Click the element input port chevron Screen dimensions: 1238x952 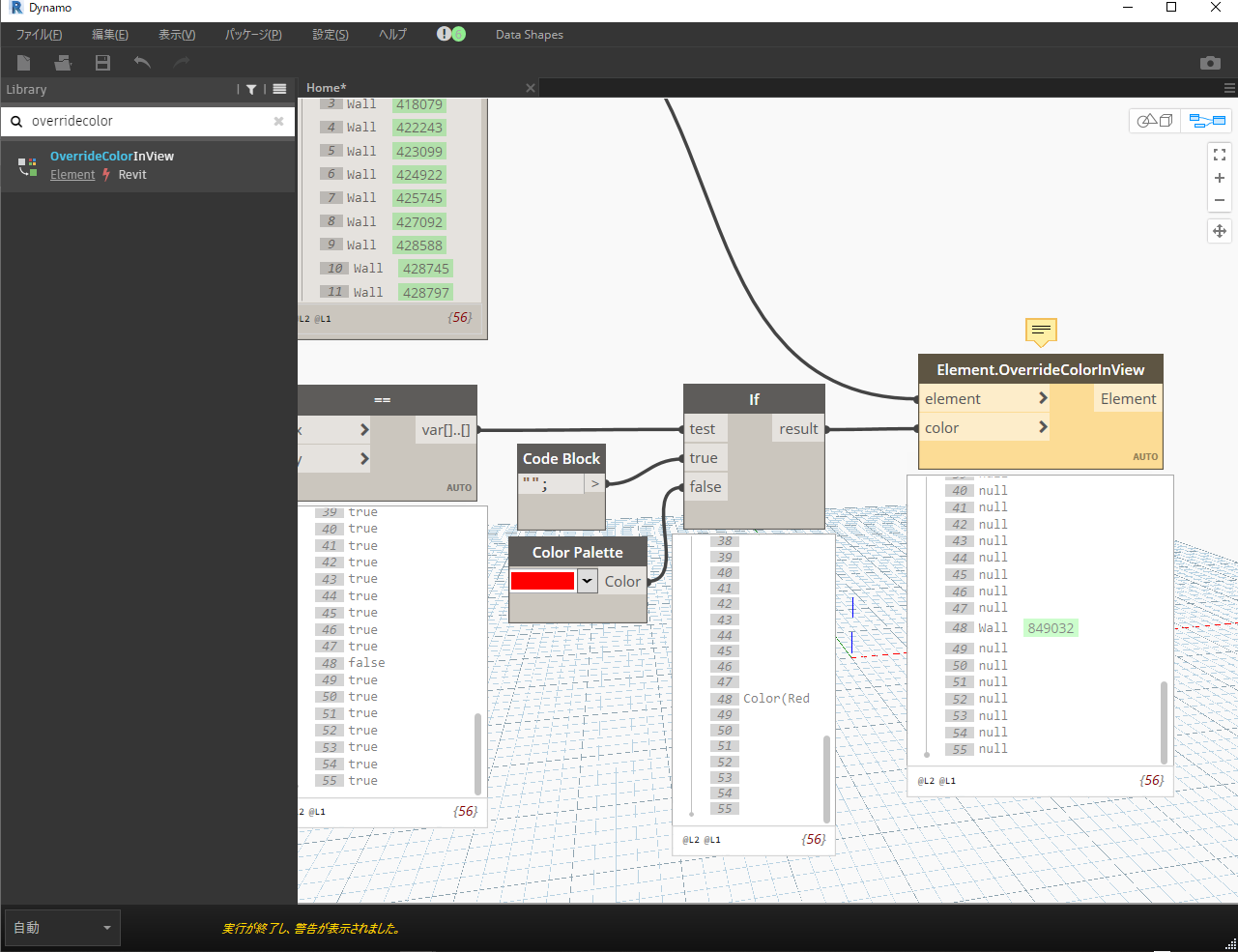(1043, 398)
